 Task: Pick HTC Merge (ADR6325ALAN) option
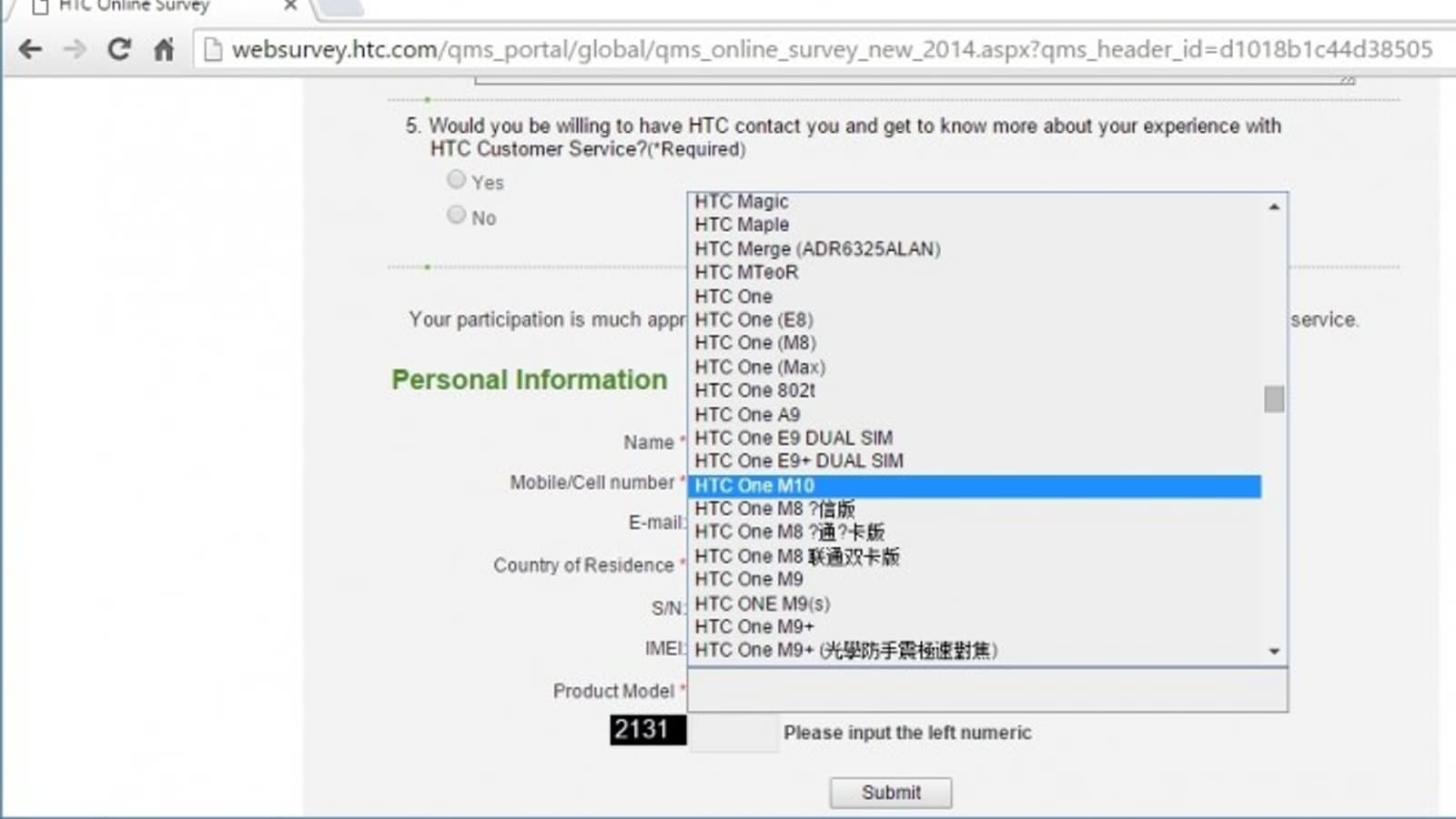[975, 248]
